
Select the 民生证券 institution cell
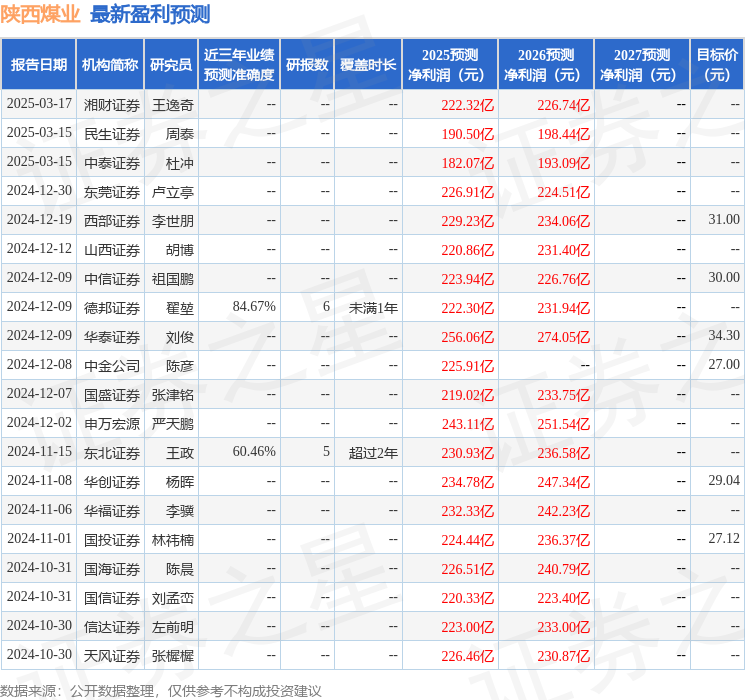[112, 134]
